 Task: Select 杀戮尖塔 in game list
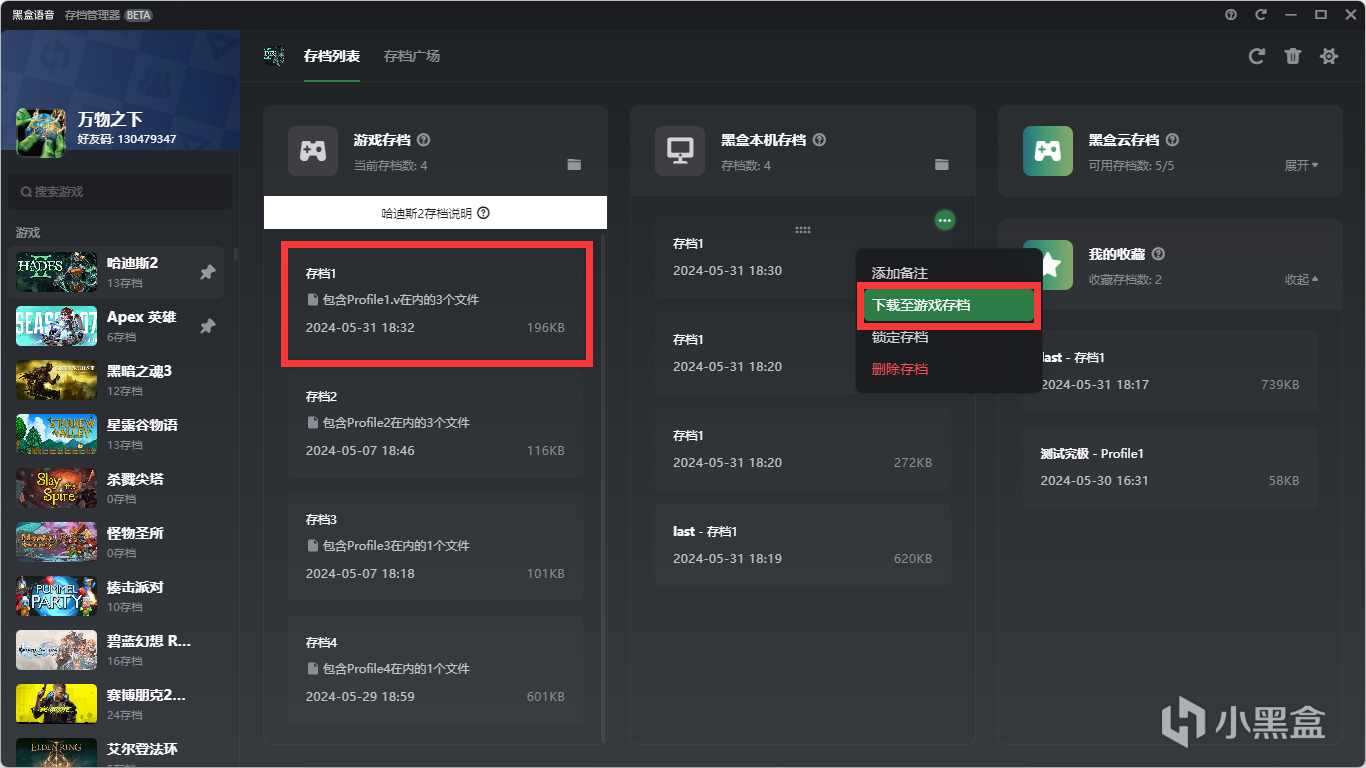tap(116, 488)
